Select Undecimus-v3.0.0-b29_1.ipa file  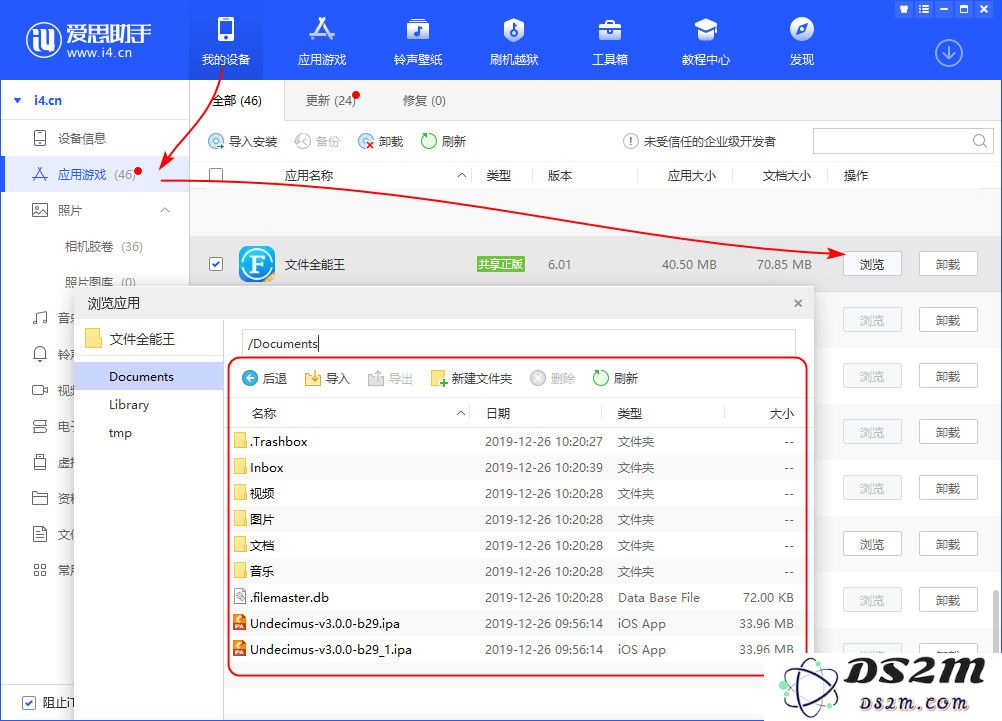(x=514, y=649)
